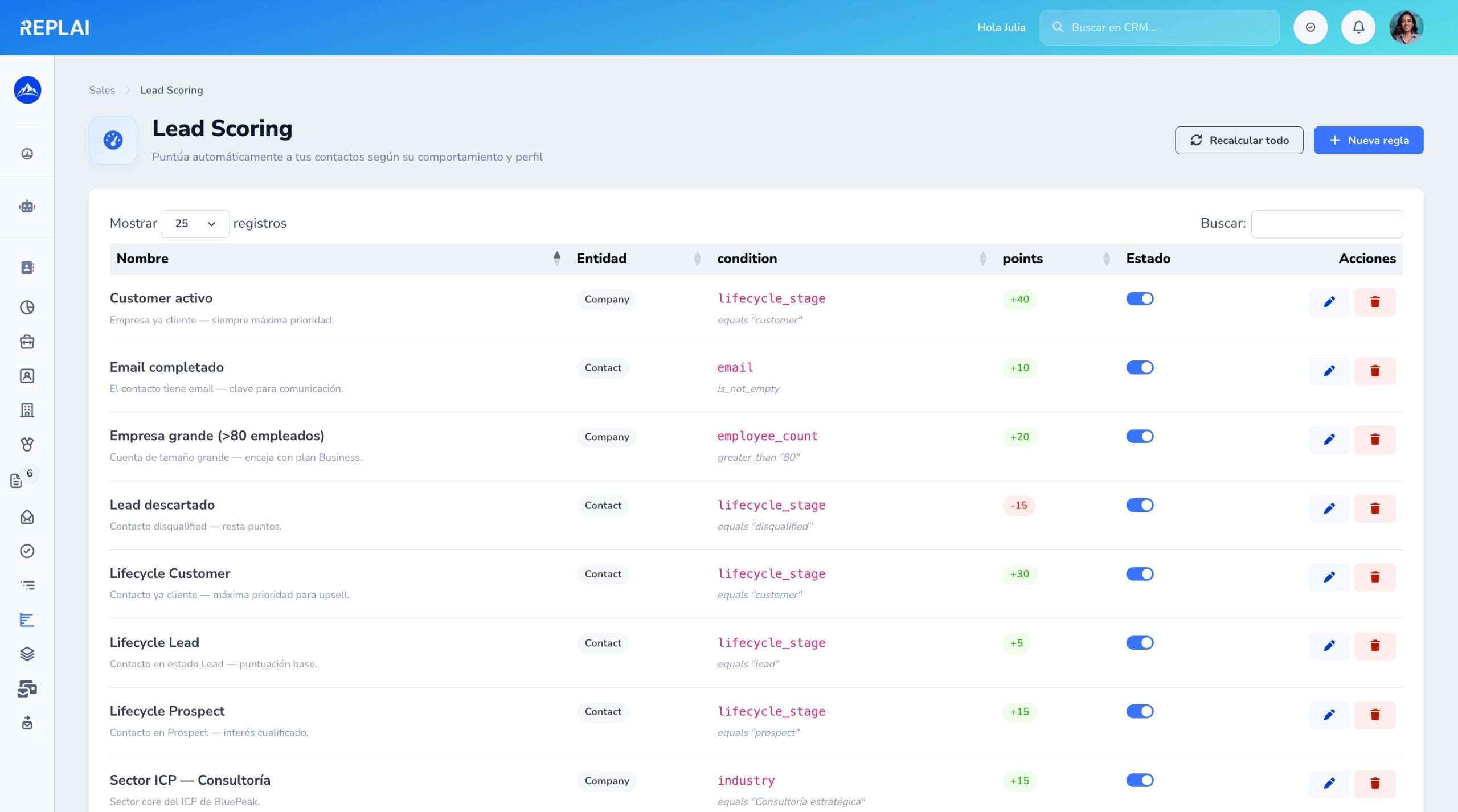Create a rule with Nueva regla

(1369, 140)
